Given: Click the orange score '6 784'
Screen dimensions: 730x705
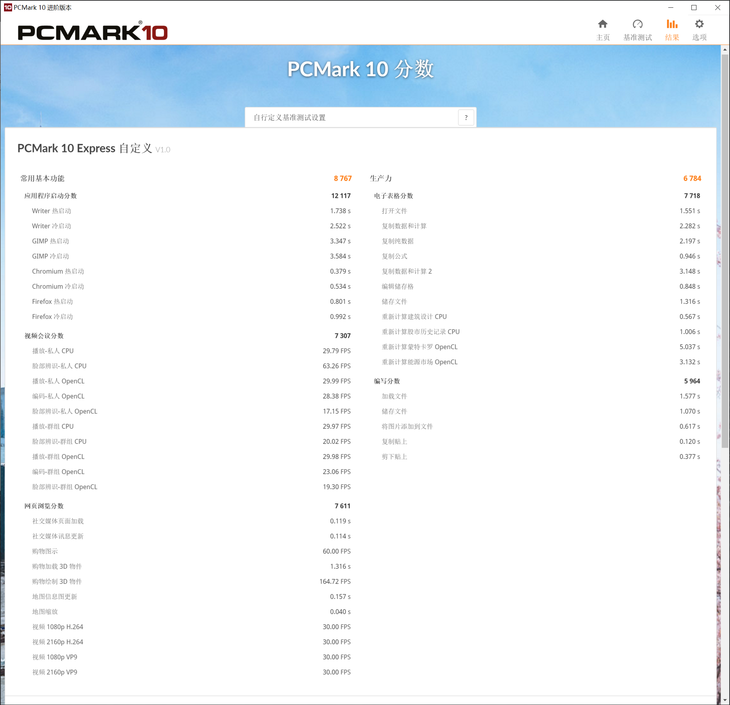Looking at the screenshot, I should coord(692,178).
